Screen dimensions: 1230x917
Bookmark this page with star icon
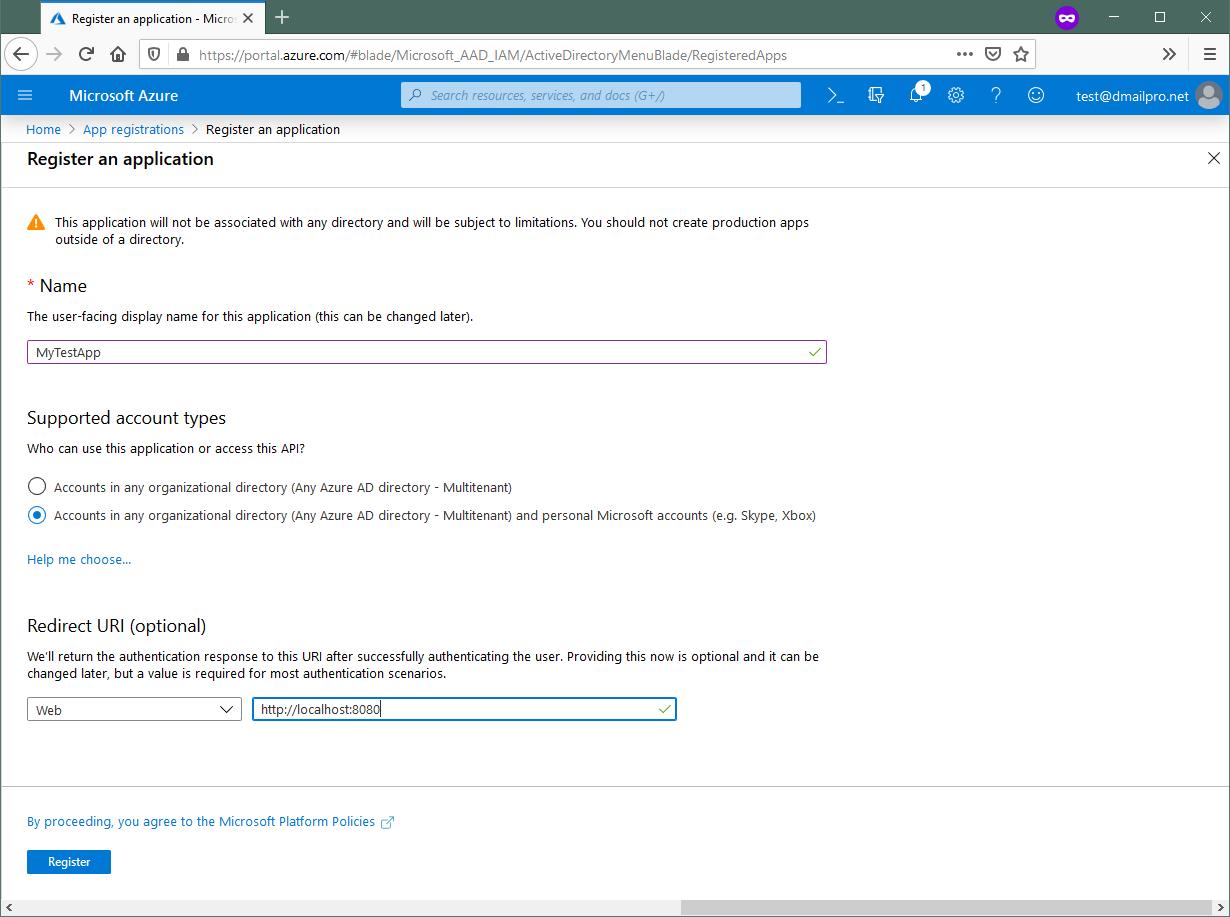click(1021, 54)
